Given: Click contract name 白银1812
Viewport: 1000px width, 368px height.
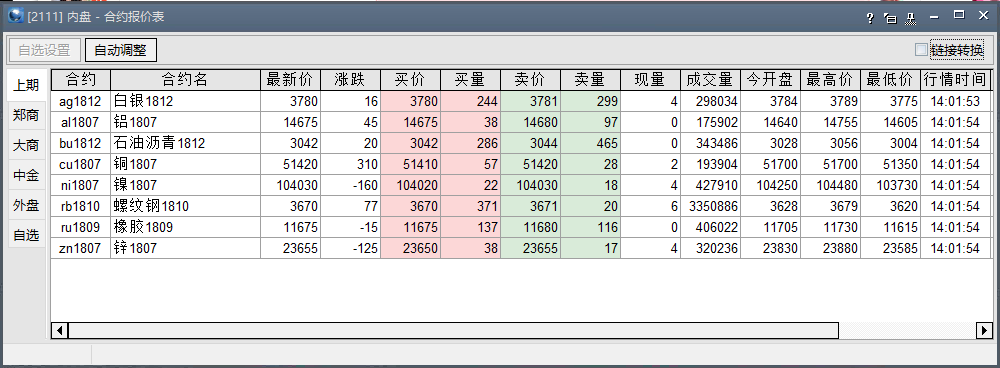Looking at the screenshot, I should 186,101.
